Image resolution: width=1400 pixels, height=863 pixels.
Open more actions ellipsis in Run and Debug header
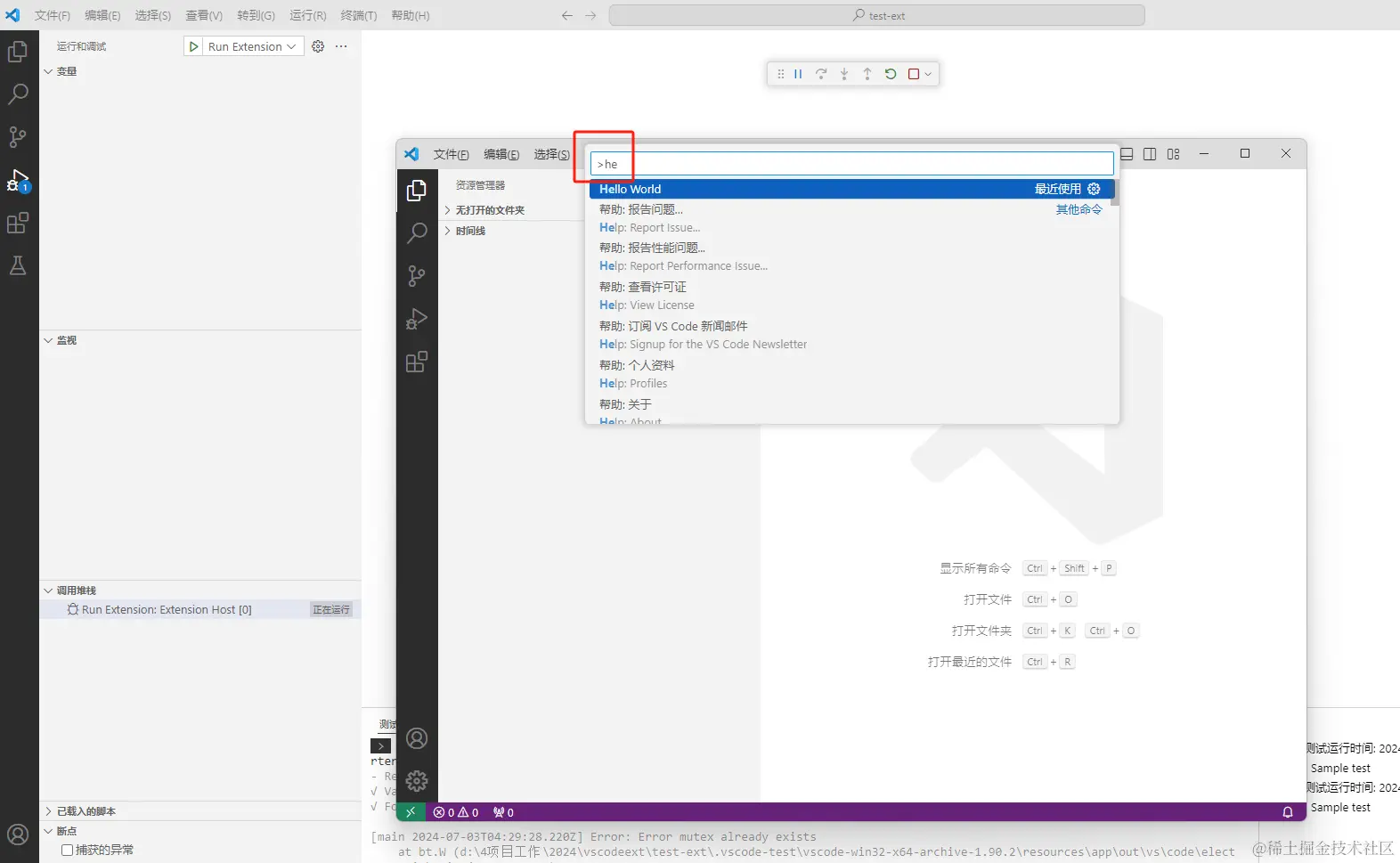[341, 46]
